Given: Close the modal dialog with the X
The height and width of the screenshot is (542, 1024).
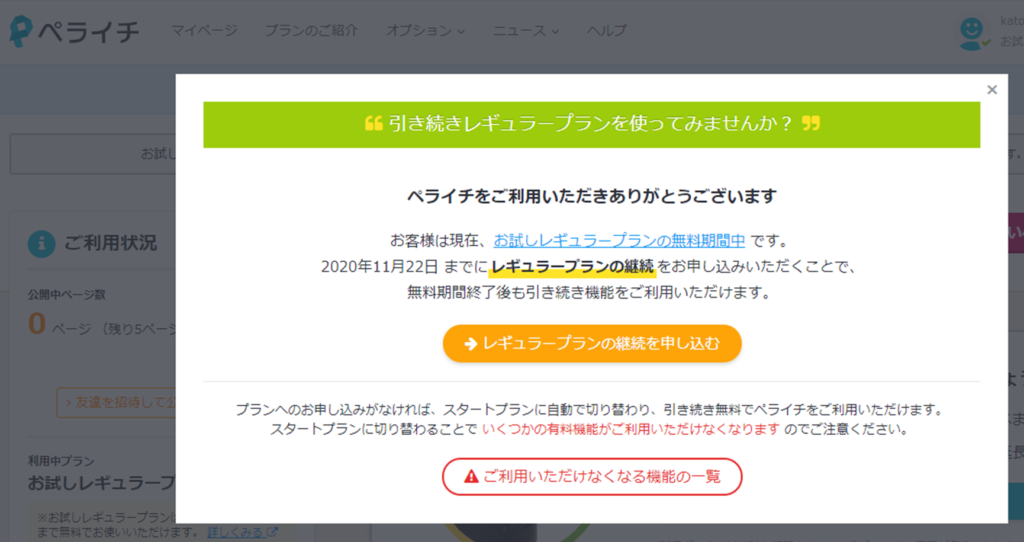Looking at the screenshot, I should (x=991, y=89).
